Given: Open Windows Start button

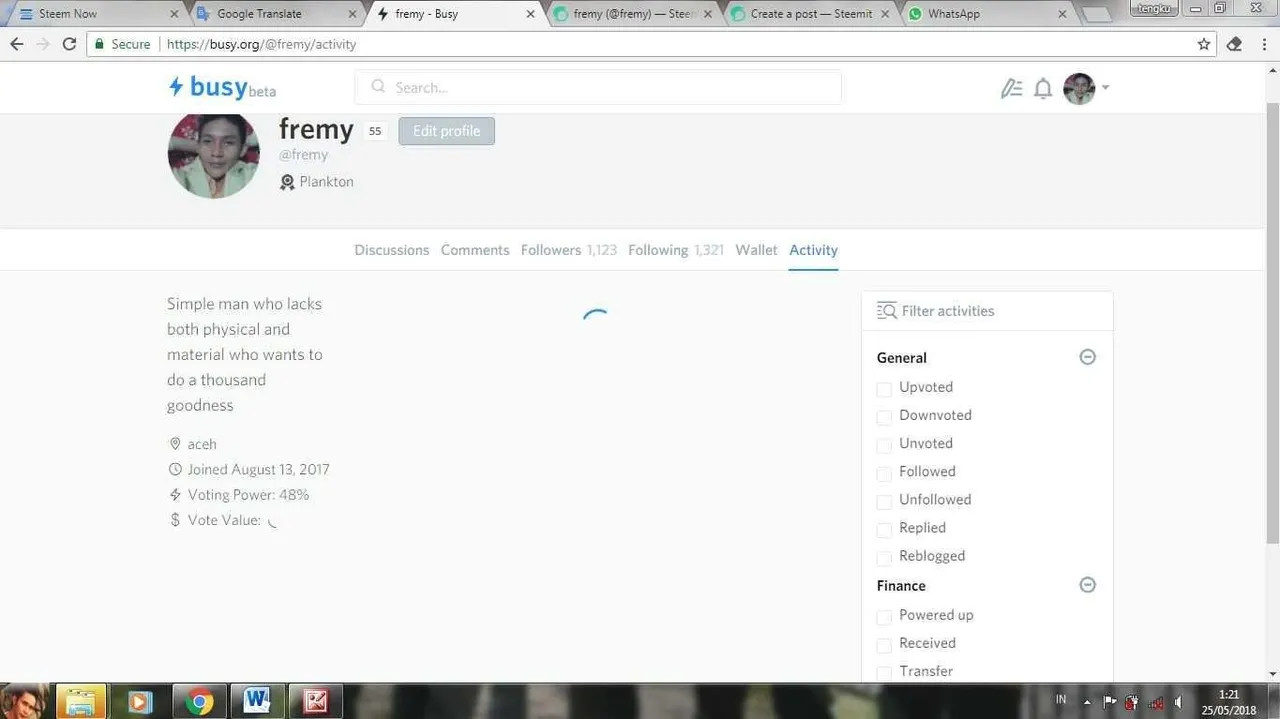Looking at the screenshot, I should click(25, 701).
